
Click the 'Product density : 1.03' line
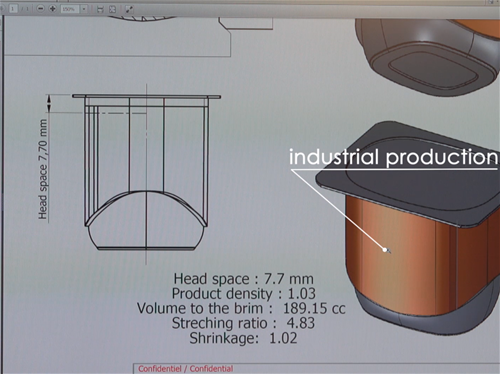[244, 293]
